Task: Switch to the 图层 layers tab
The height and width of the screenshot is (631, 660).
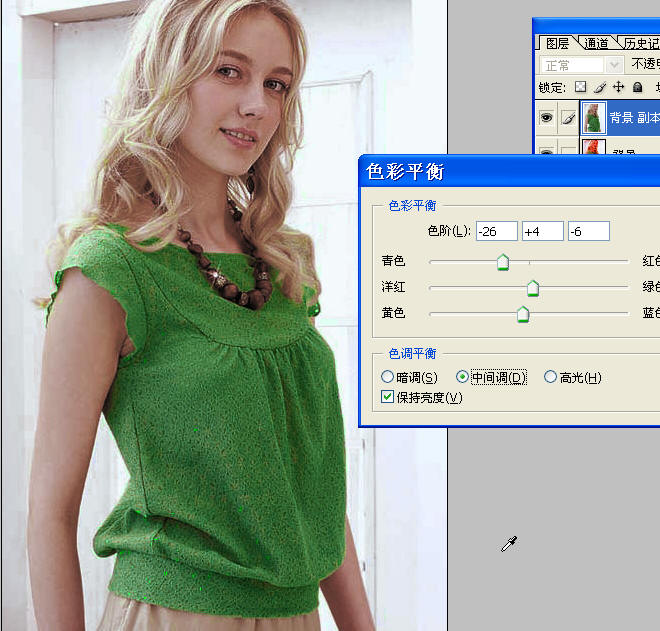Action: click(x=557, y=43)
